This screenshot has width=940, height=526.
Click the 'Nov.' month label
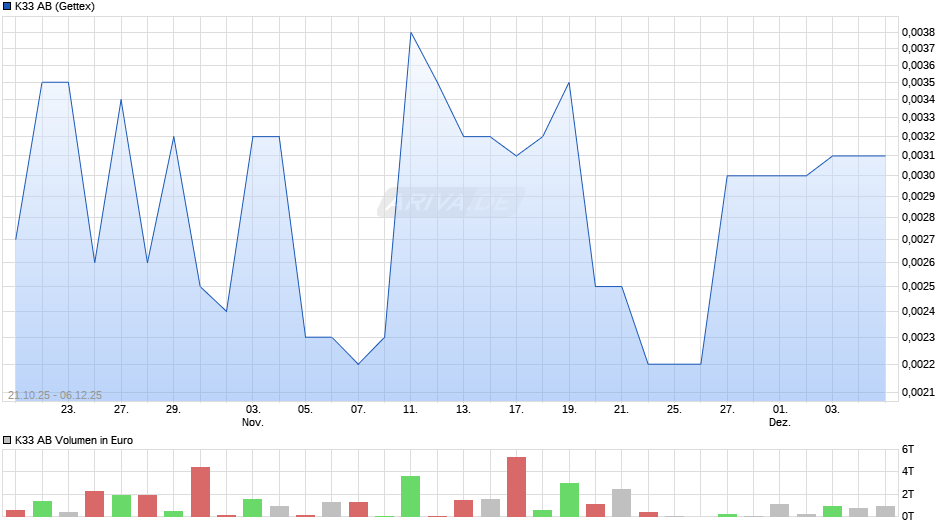pos(252,422)
